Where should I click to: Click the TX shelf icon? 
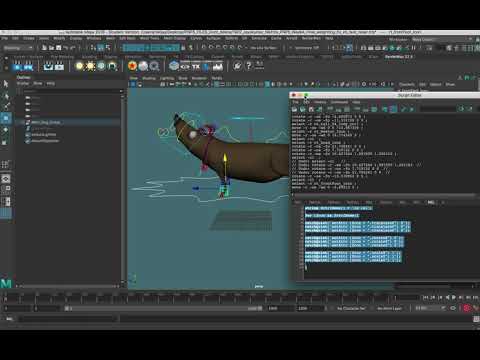click(x=196, y=66)
